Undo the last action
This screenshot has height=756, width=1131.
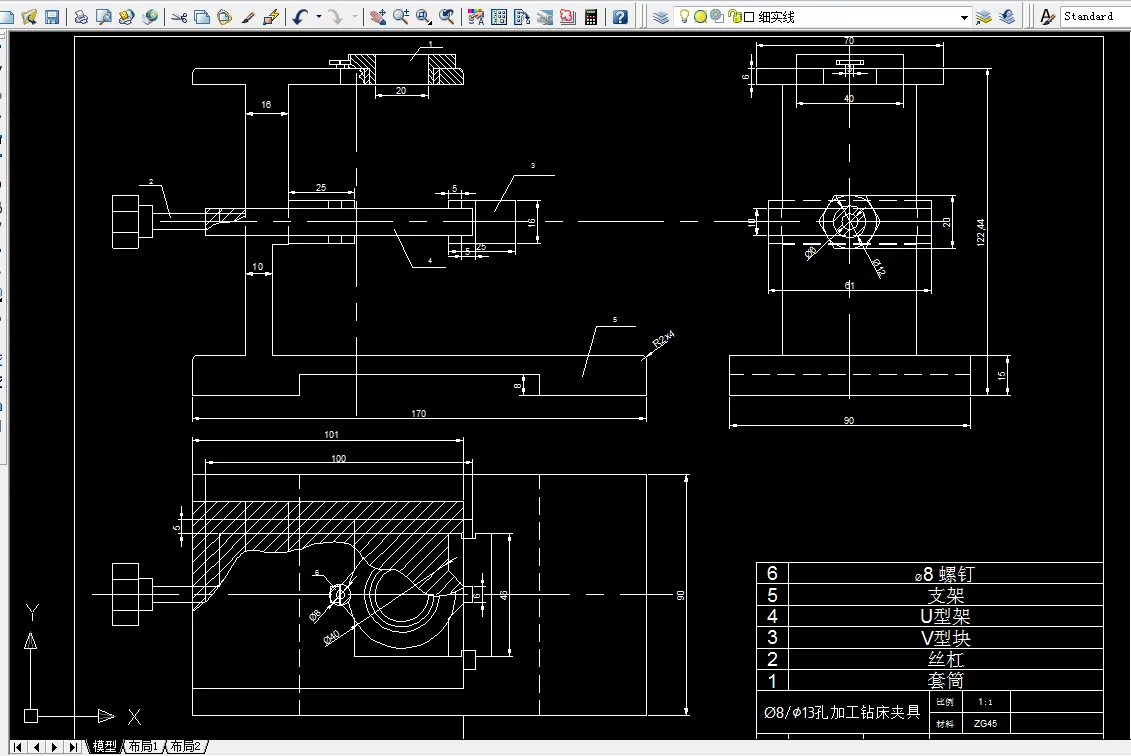(300, 17)
